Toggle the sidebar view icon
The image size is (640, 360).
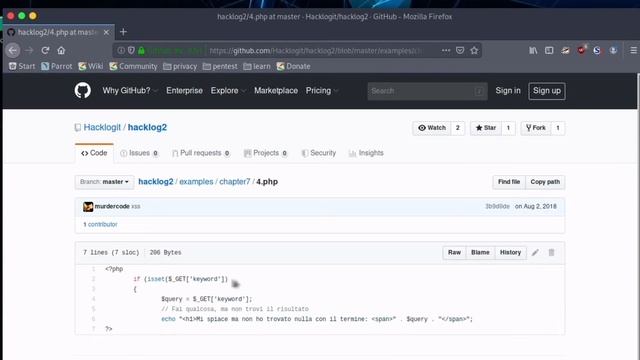pos(549,51)
